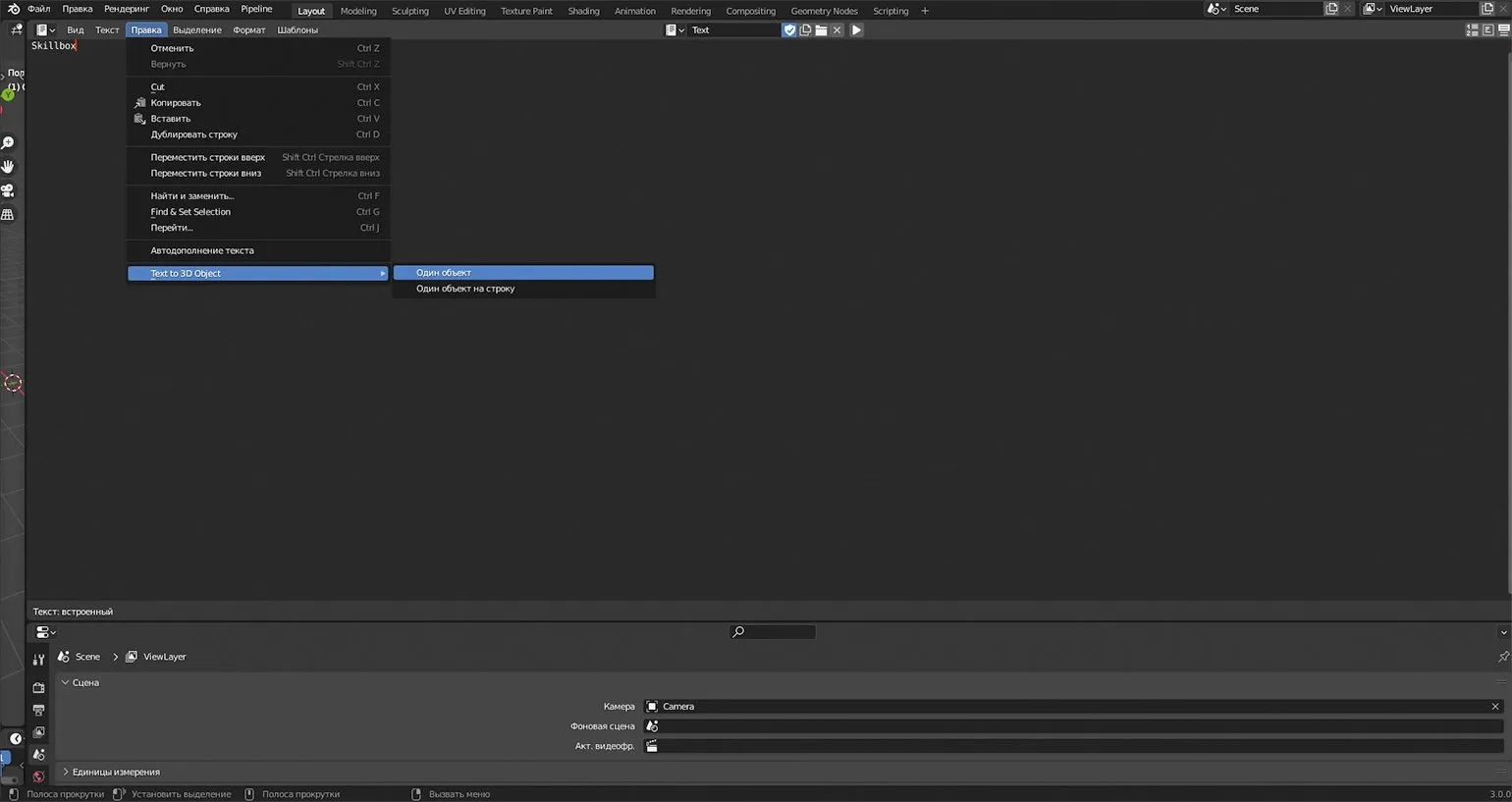This screenshot has width=1512, height=802.
Task: Toggle syntax highlighting in text editor
Action: click(x=1503, y=30)
